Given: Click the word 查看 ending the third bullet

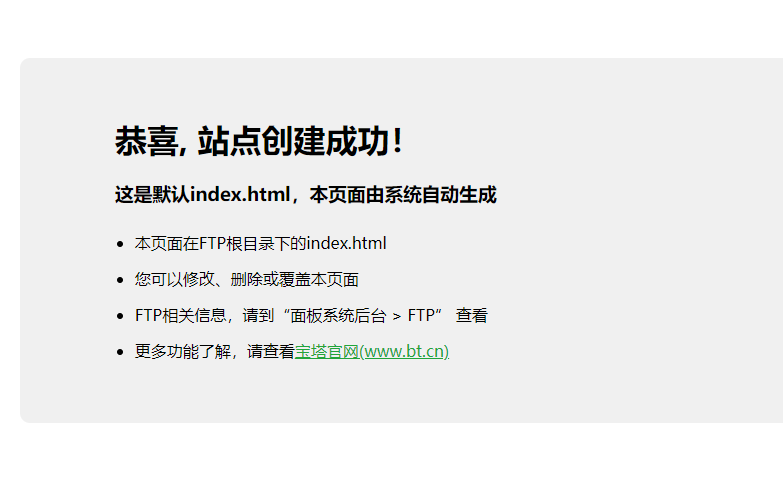Looking at the screenshot, I should pos(471,316).
